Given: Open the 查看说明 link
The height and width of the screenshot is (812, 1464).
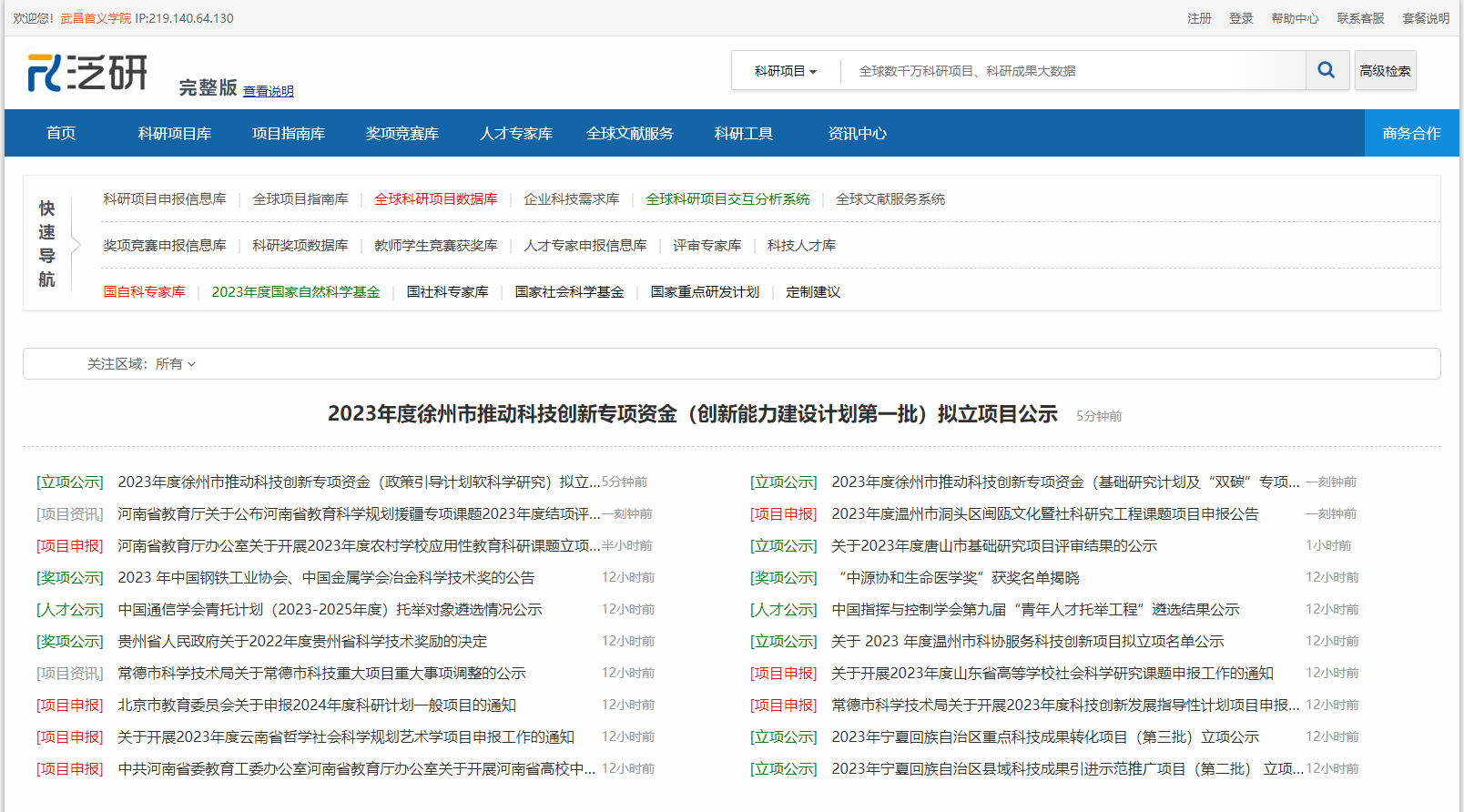Looking at the screenshot, I should (268, 91).
